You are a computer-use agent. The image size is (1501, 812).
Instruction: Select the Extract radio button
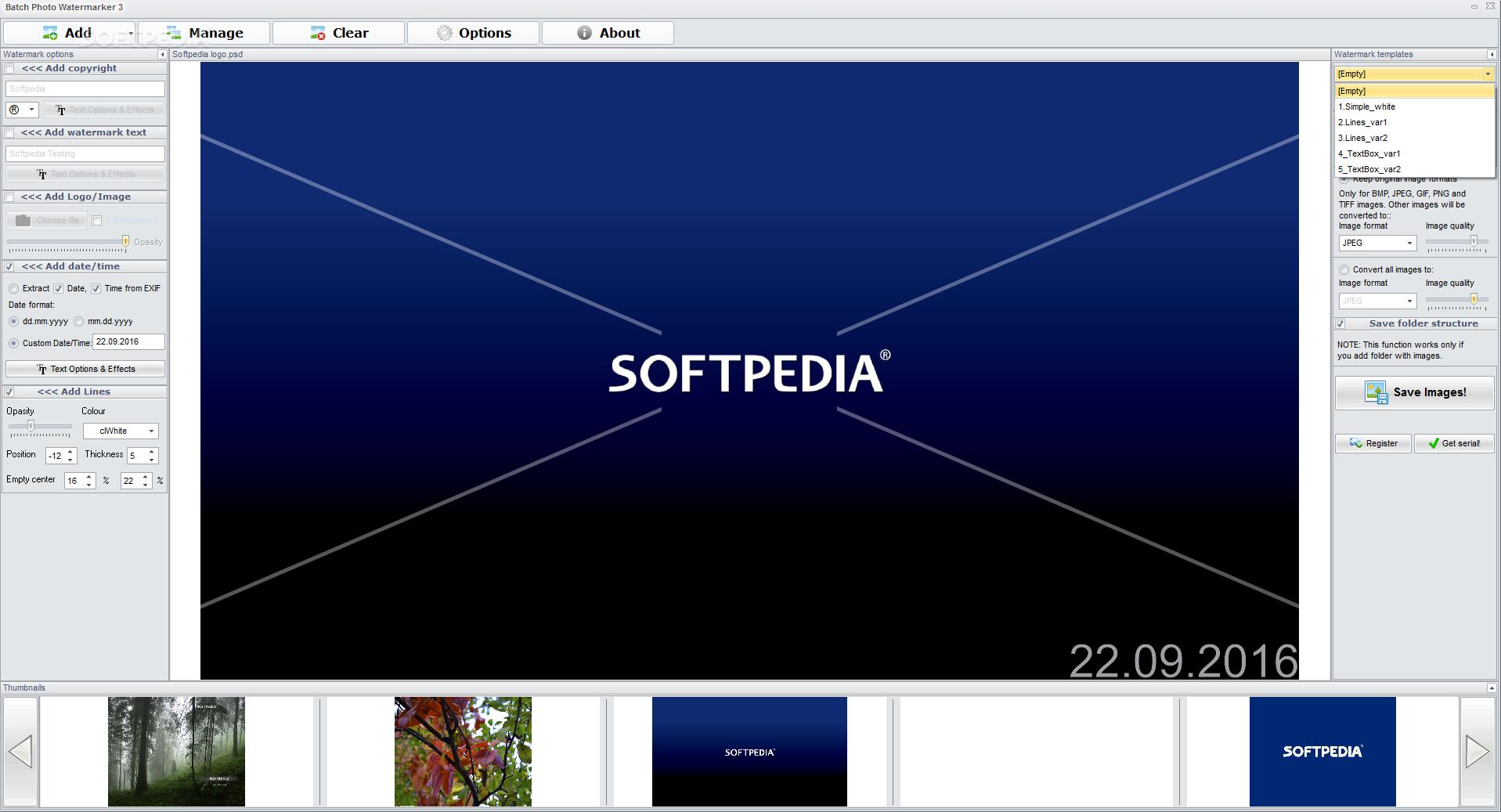(13, 289)
